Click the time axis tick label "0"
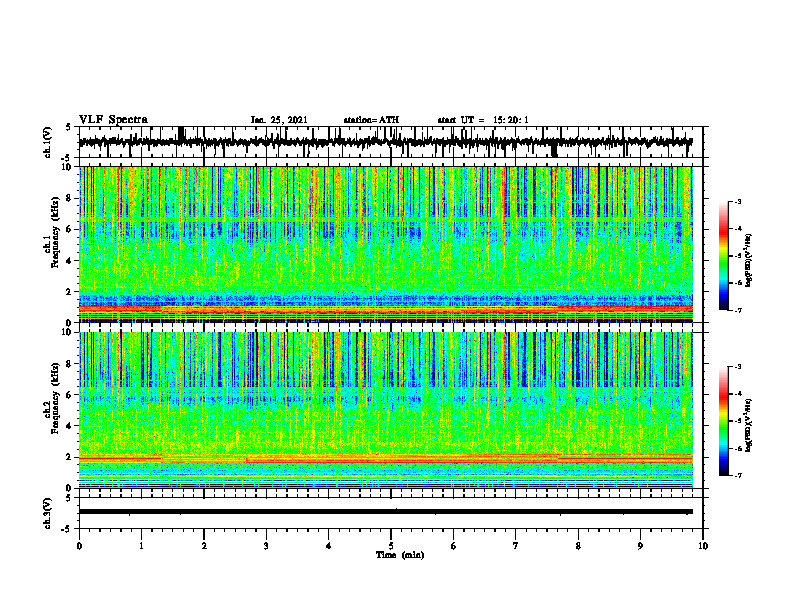792x612 pixels. pyautogui.click(x=79, y=546)
